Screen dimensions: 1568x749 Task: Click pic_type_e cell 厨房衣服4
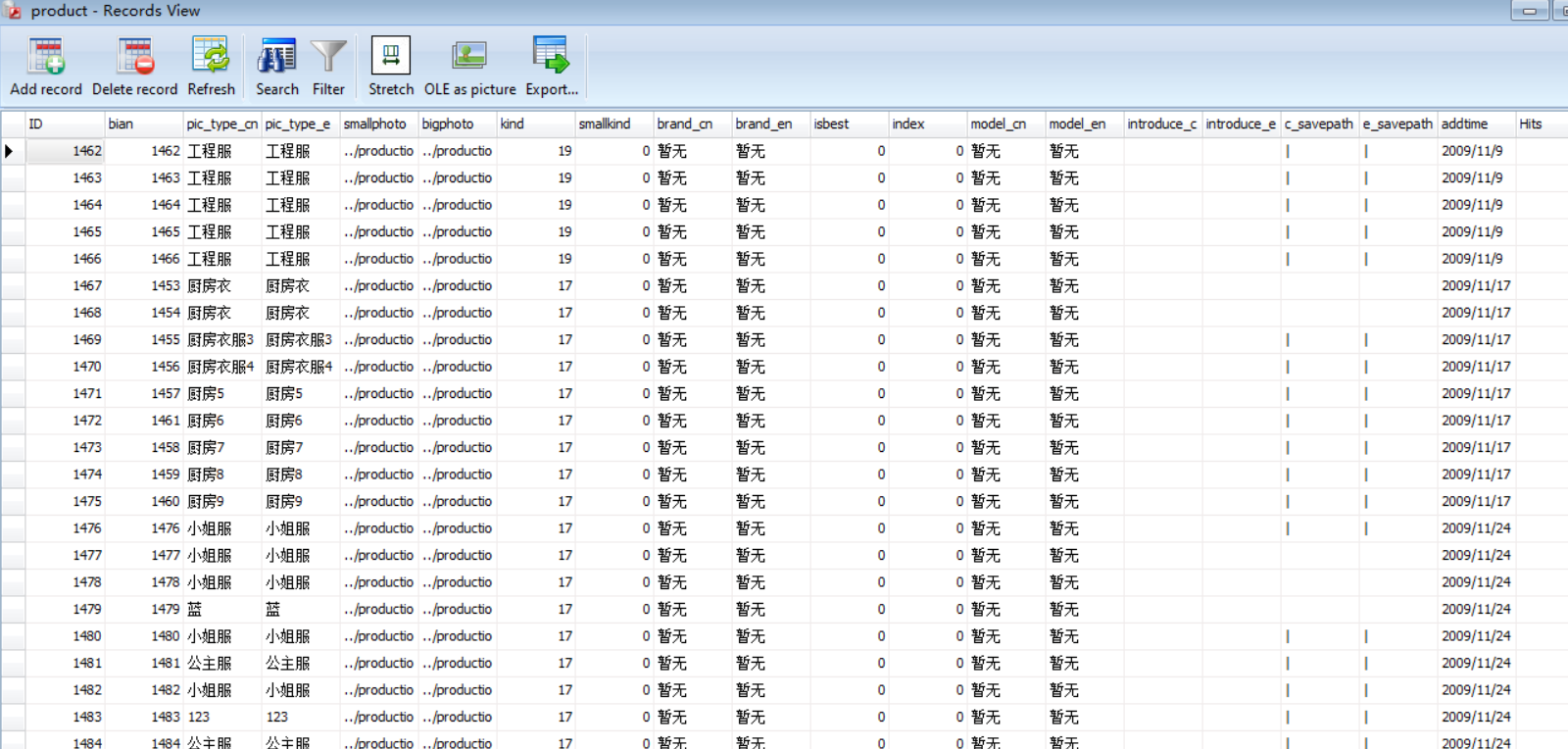(301, 367)
